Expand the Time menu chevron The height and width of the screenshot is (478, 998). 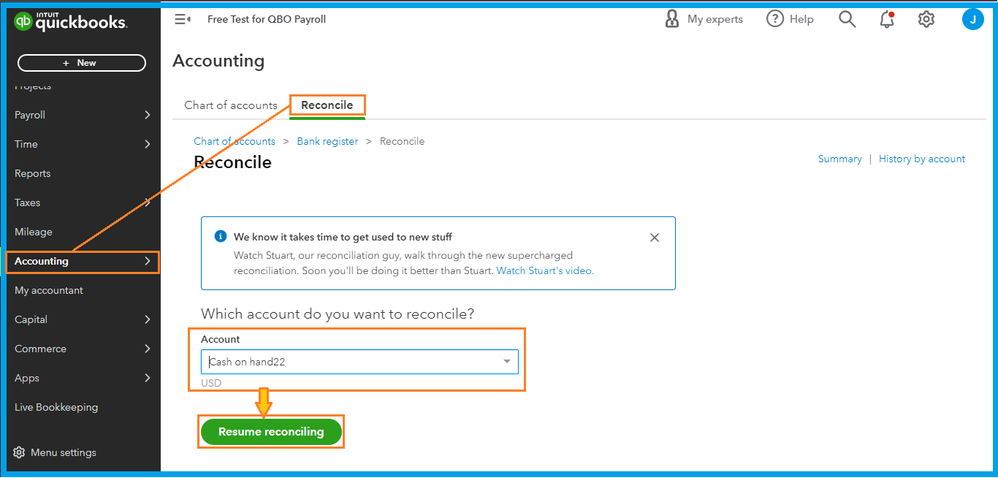tap(147, 144)
